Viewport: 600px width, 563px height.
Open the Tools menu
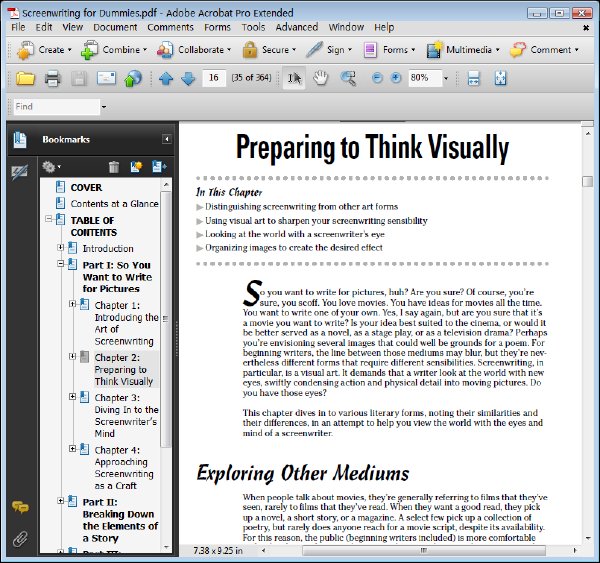tap(253, 27)
